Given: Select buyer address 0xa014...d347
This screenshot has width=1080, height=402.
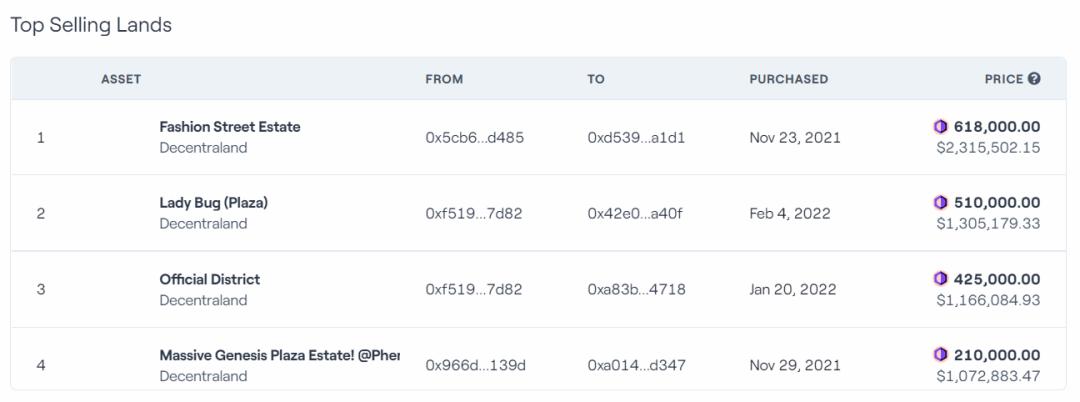Looking at the screenshot, I should point(636,365).
